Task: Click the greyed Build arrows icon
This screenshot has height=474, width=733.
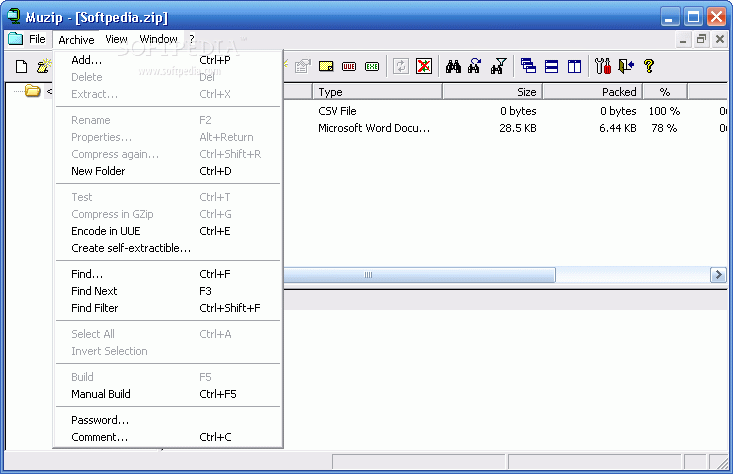Action: pyautogui.click(x=401, y=66)
